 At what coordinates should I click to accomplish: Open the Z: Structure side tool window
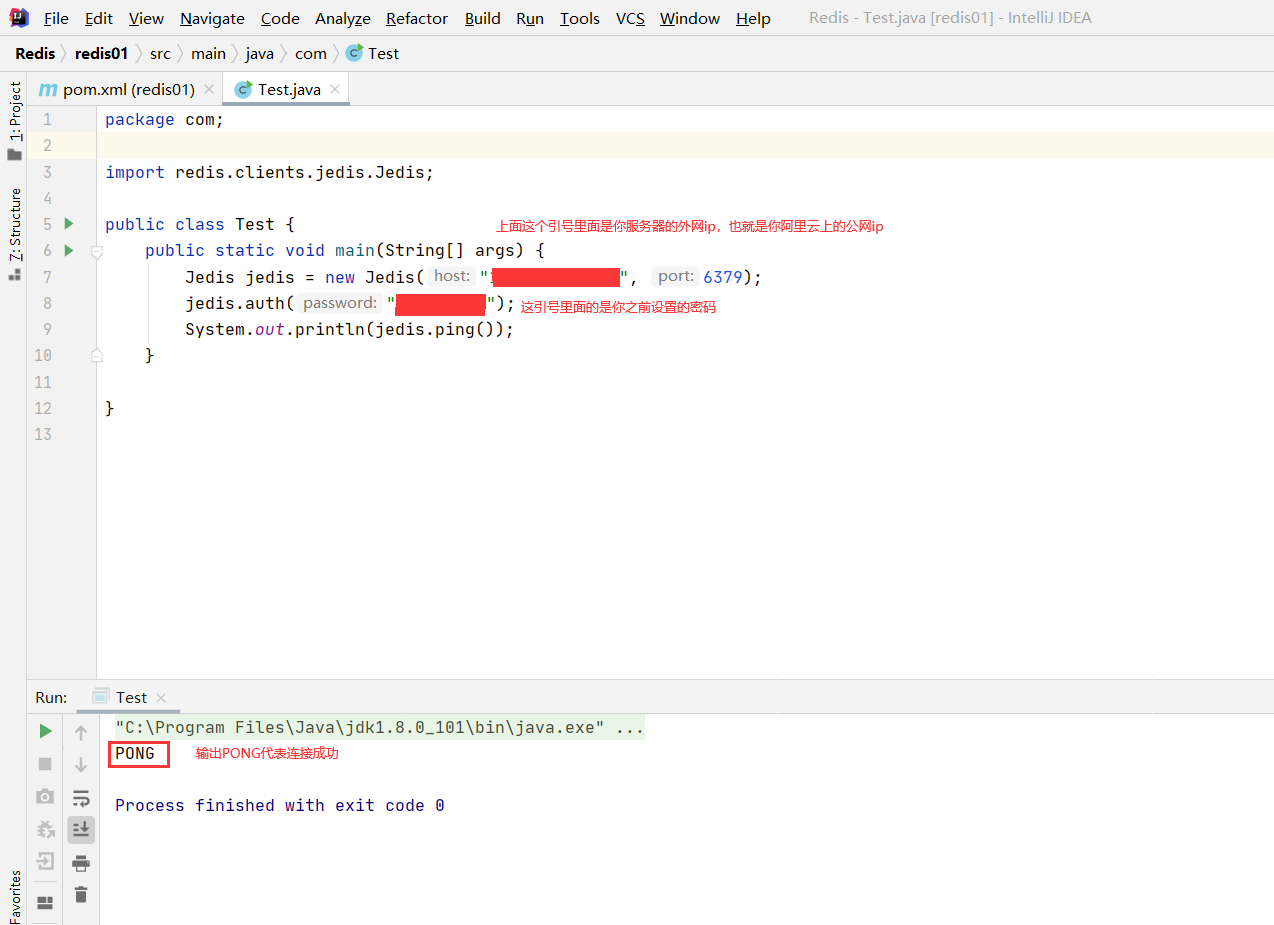[x=15, y=225]
